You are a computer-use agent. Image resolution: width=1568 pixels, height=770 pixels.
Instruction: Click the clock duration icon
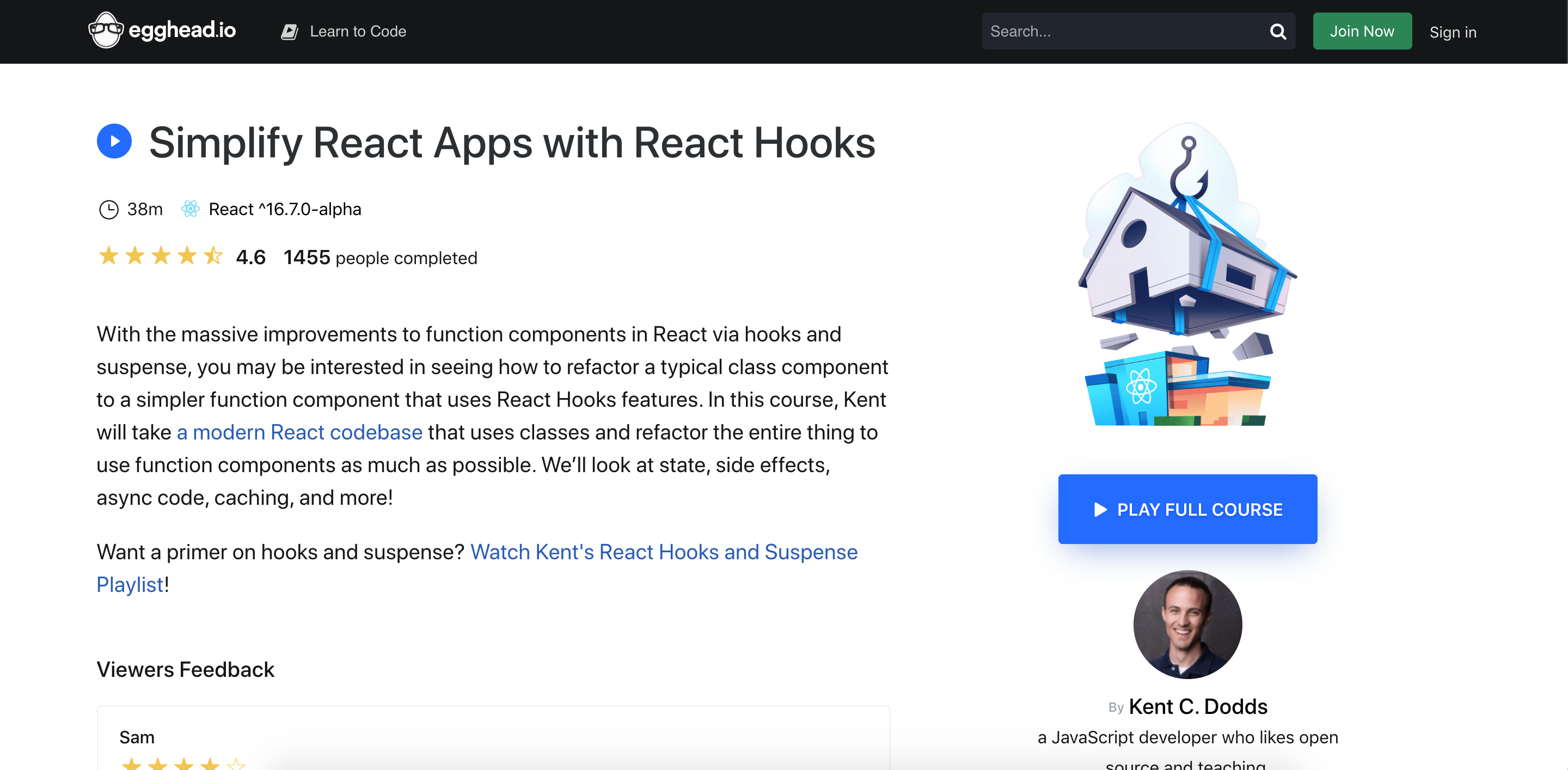click(108, 210)
